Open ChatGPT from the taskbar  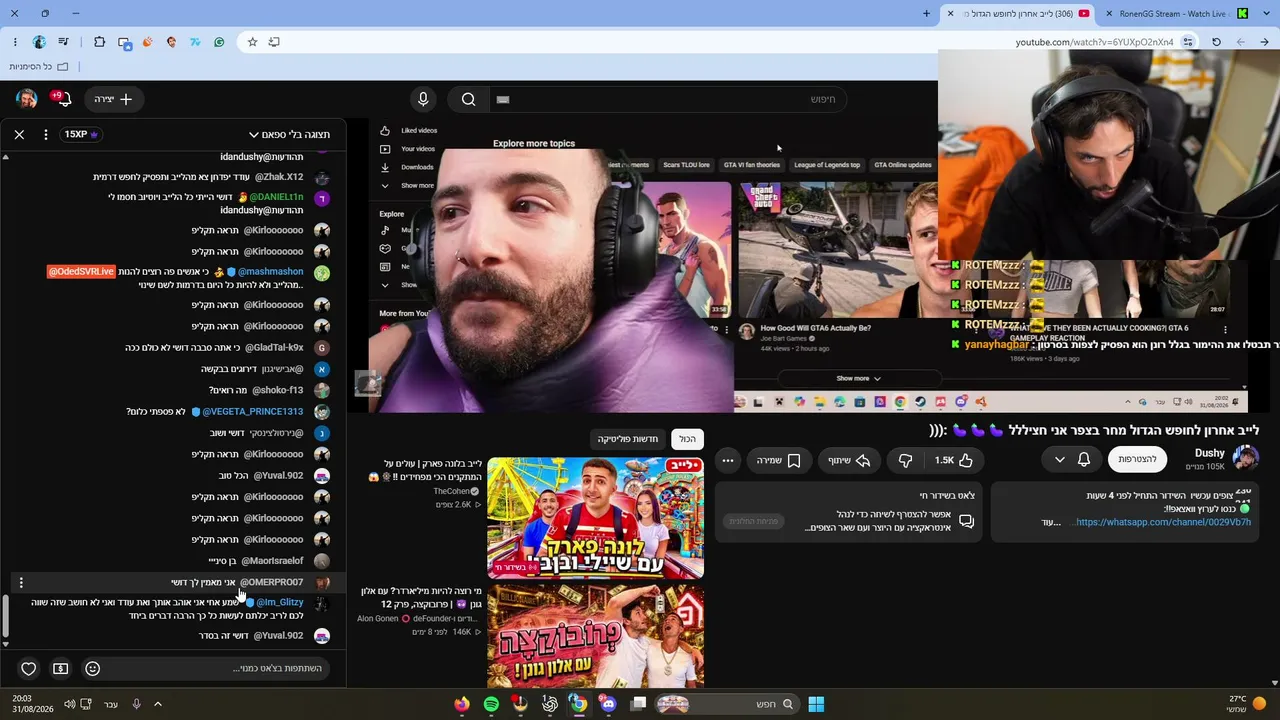pos(550,704)
